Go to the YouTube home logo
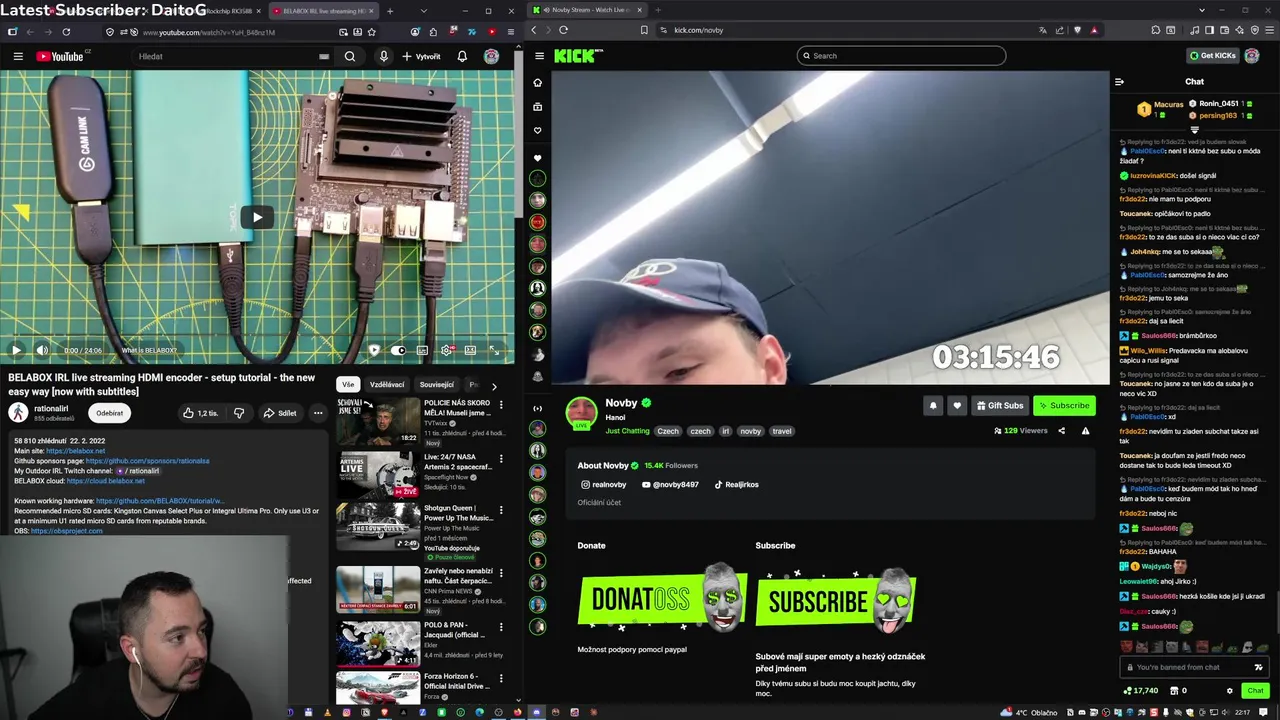Image resolution: width=1280 pixels, height=720 pixels. click(60, 56)
